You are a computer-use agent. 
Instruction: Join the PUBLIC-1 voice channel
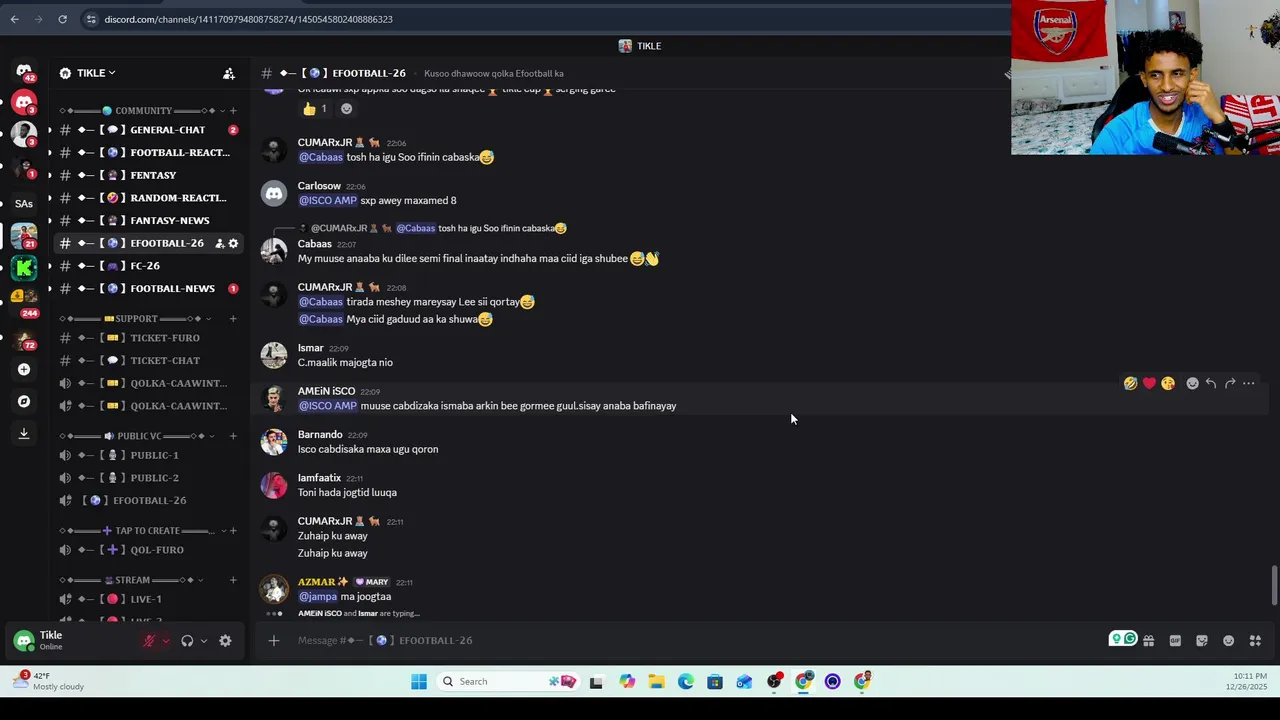pyautogui.click(x=148, y=455)
